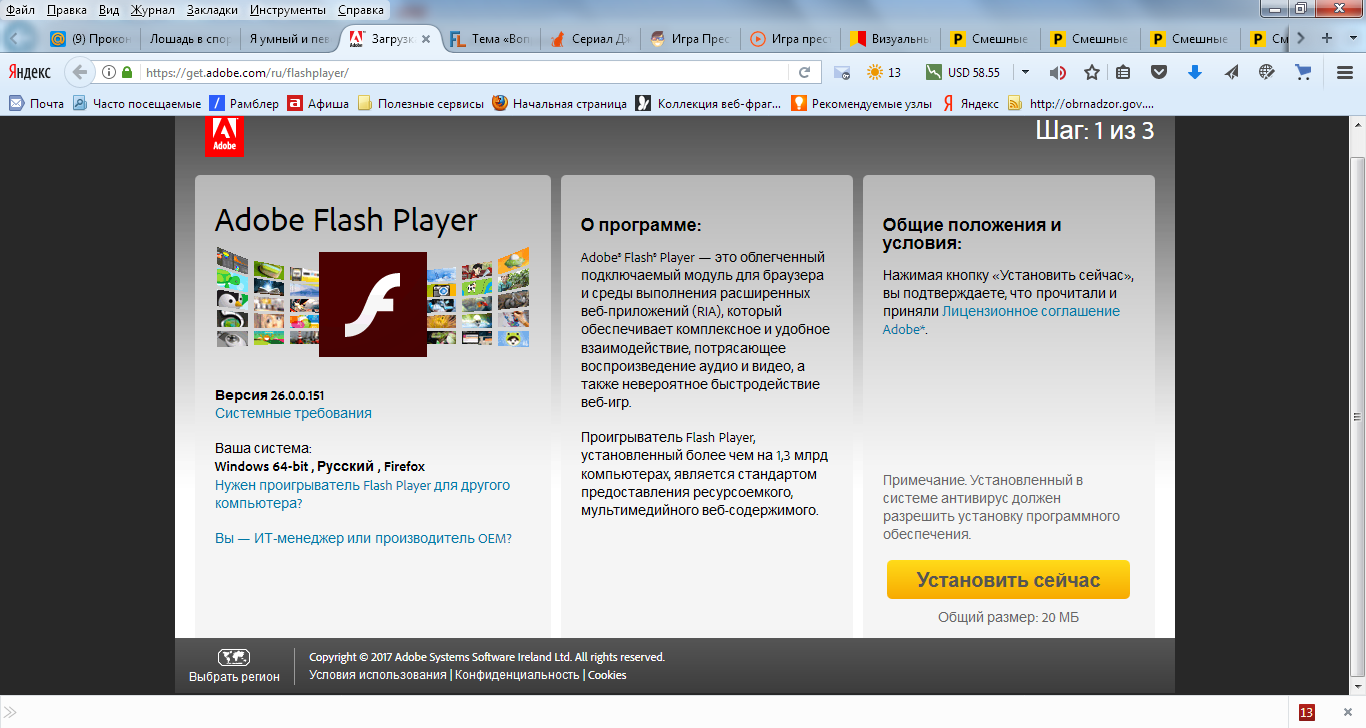The height and width of the screenshot is (728, 1366).
Task: Open the Закладки menu
Action: [x=213, y=10]
